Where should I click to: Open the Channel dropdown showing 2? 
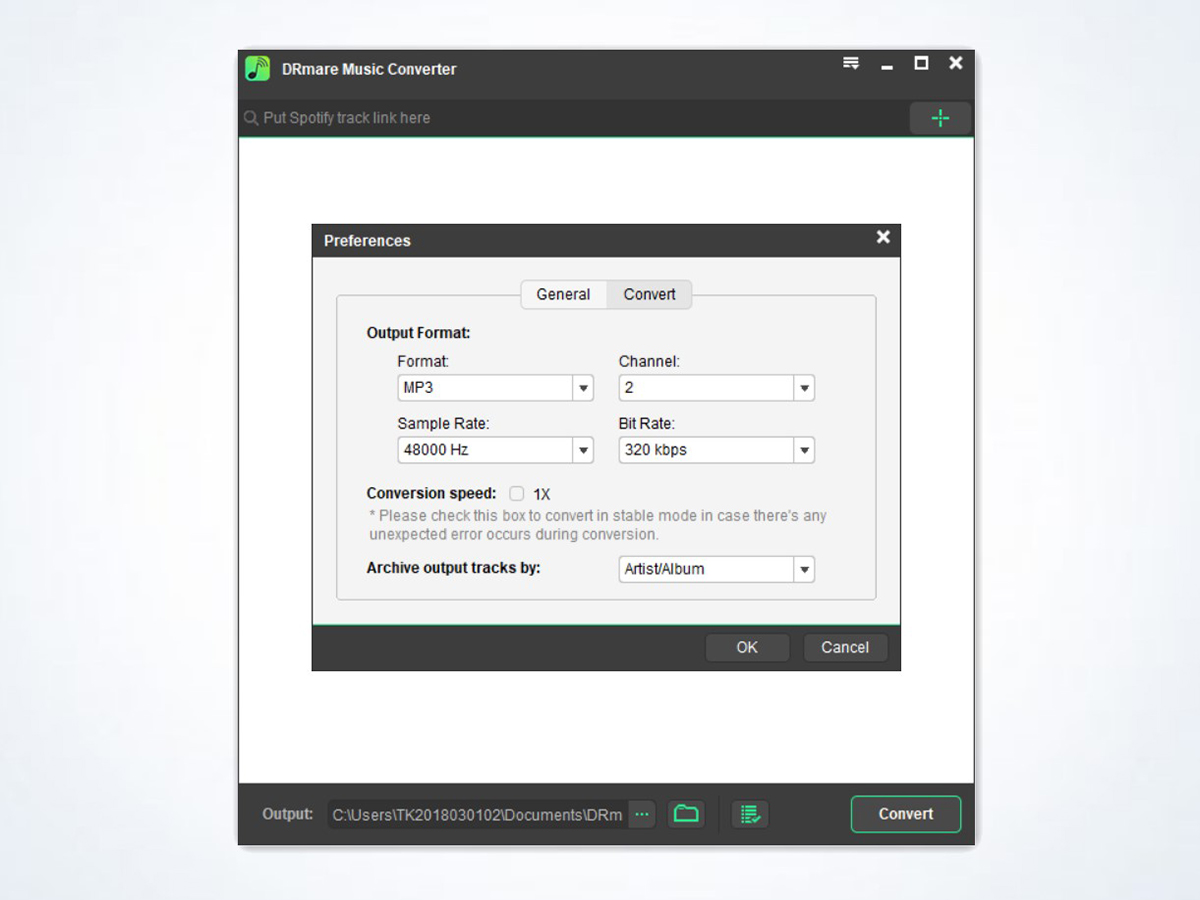(716, 388)
